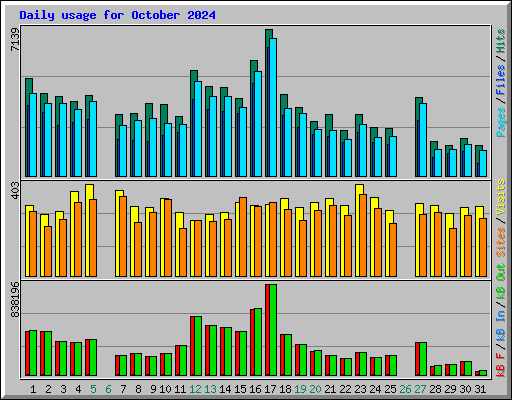Click the tallest cyan pages bar for day 17
Image resolution: width=512 pixels, height=400 pixels.
point(273,107)
